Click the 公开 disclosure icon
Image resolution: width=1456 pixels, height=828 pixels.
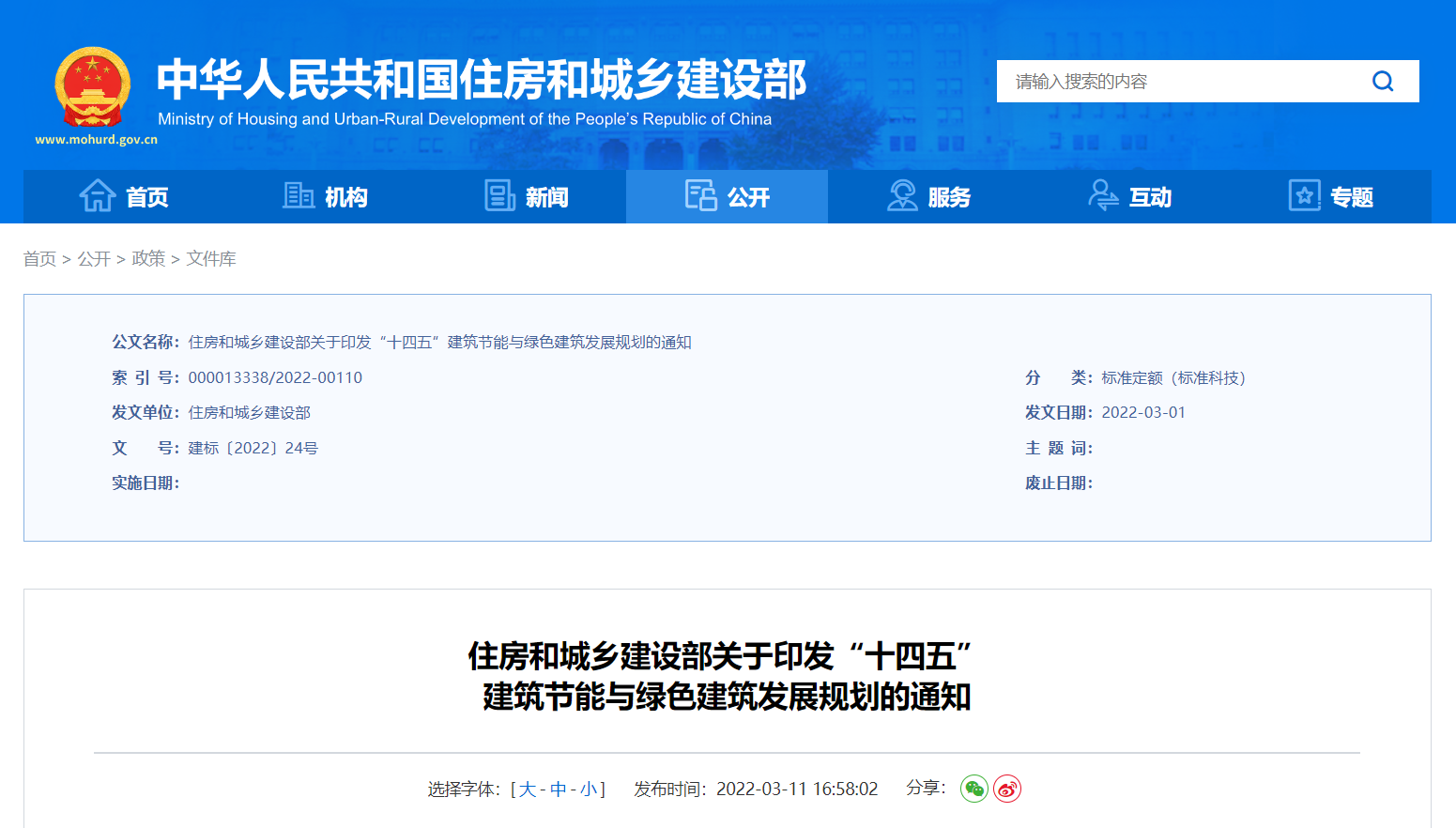point(698,196)
